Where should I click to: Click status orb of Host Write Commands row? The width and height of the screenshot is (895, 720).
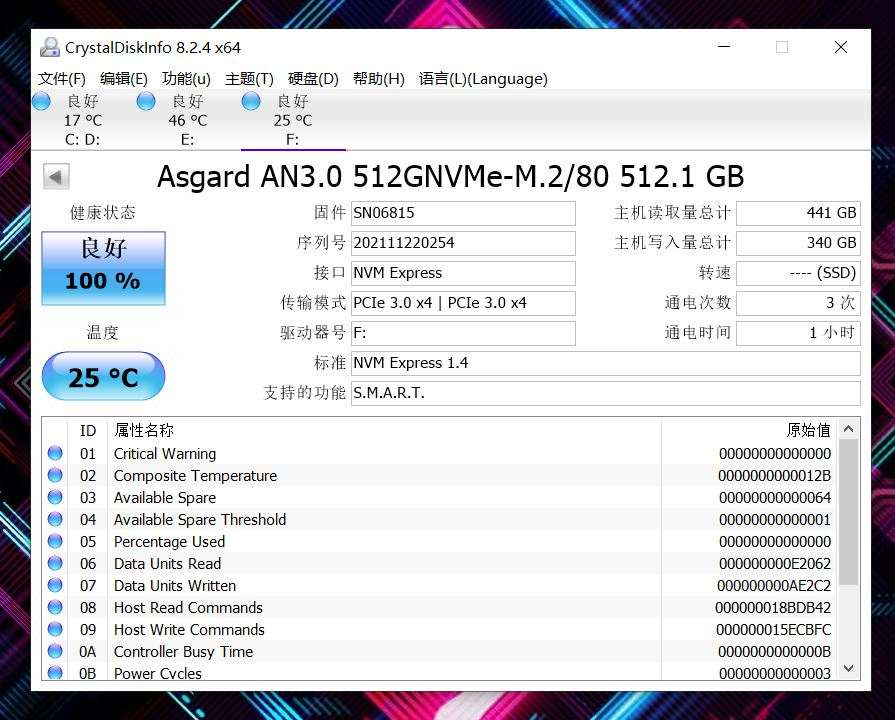55,629
